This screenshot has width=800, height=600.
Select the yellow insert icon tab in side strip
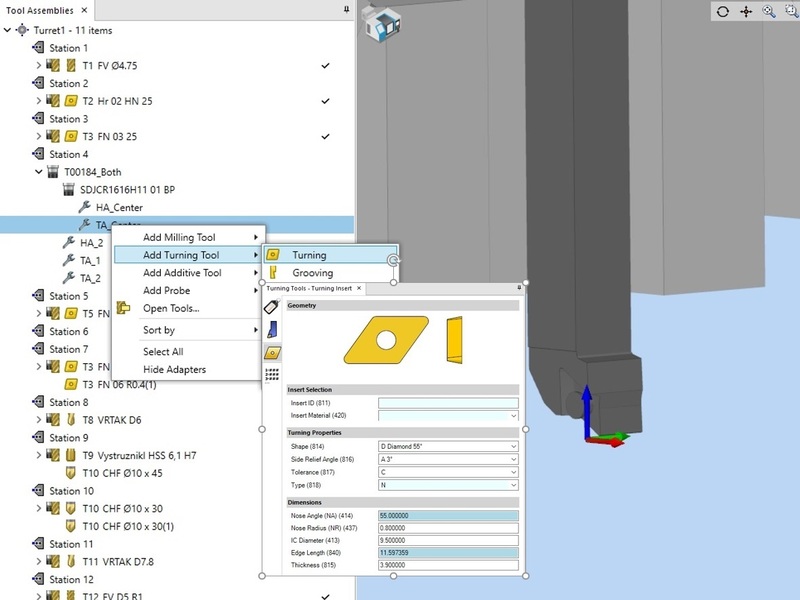coord(271,353)
